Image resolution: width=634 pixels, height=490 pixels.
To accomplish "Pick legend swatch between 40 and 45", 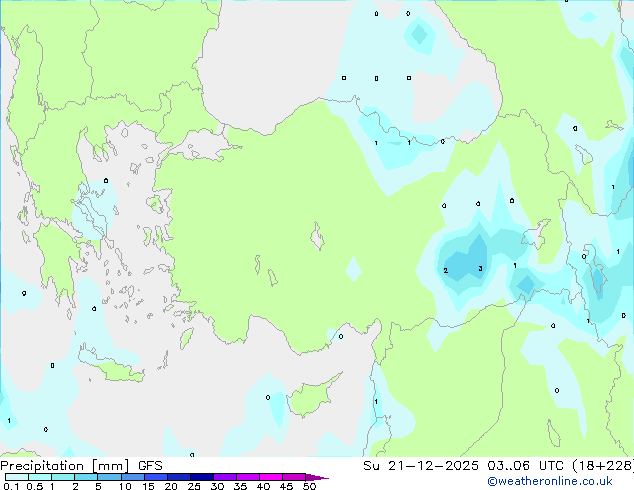I will pyautogui.click(x=271, y=477).
